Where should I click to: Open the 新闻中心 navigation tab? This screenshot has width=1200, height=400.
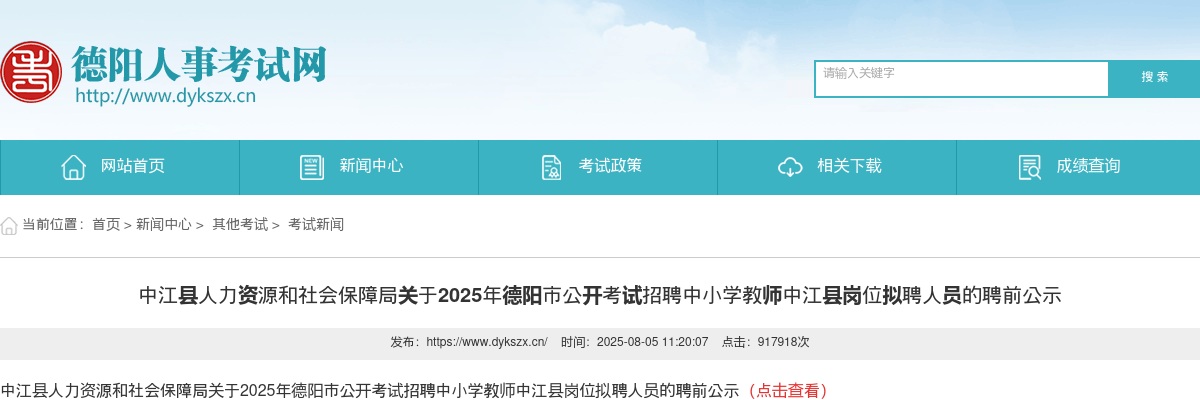(x=359, y=167)
